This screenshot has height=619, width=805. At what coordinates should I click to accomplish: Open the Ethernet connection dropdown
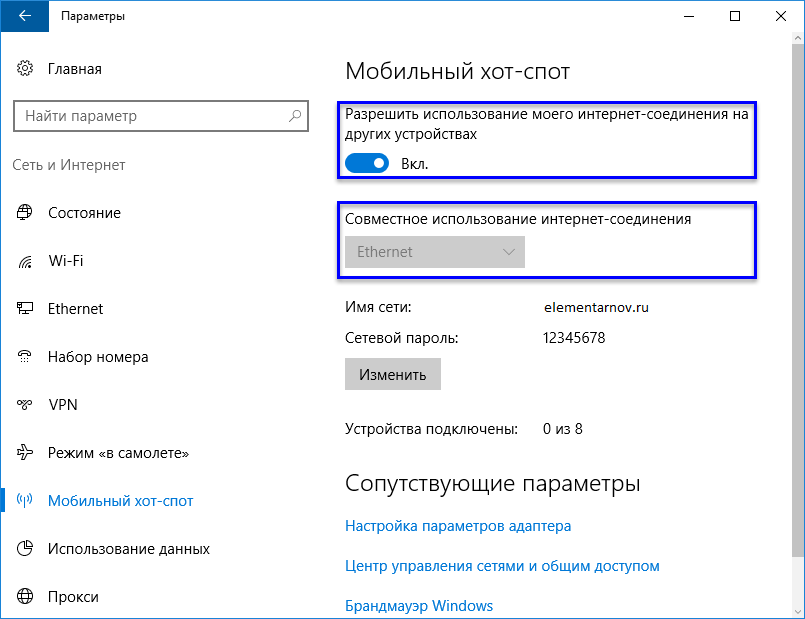click(x=435, y=252)
